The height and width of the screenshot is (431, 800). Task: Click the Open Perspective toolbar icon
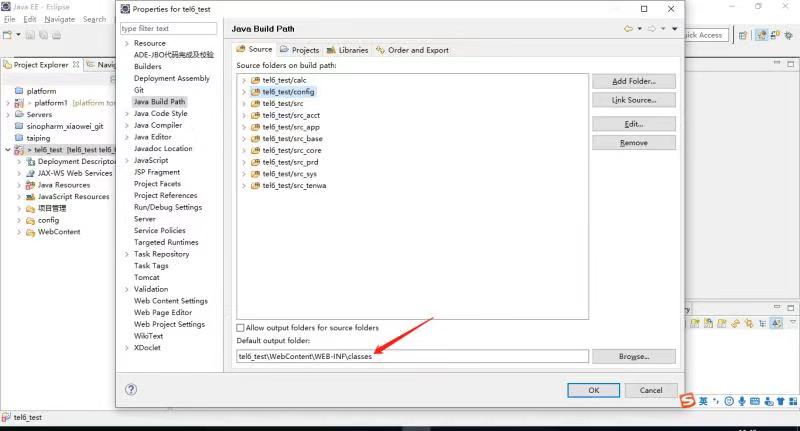pos(743,35)
